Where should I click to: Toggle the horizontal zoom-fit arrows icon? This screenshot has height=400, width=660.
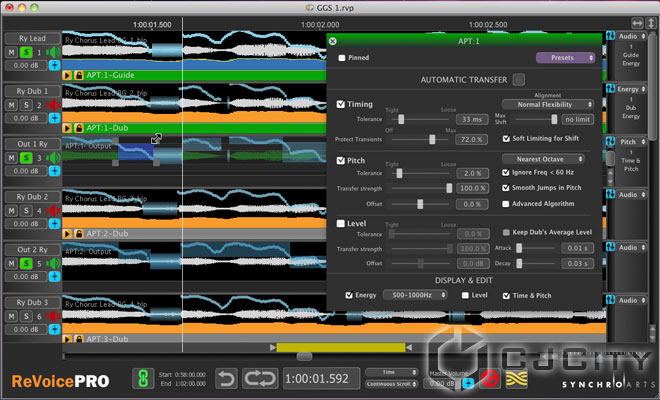637,23
